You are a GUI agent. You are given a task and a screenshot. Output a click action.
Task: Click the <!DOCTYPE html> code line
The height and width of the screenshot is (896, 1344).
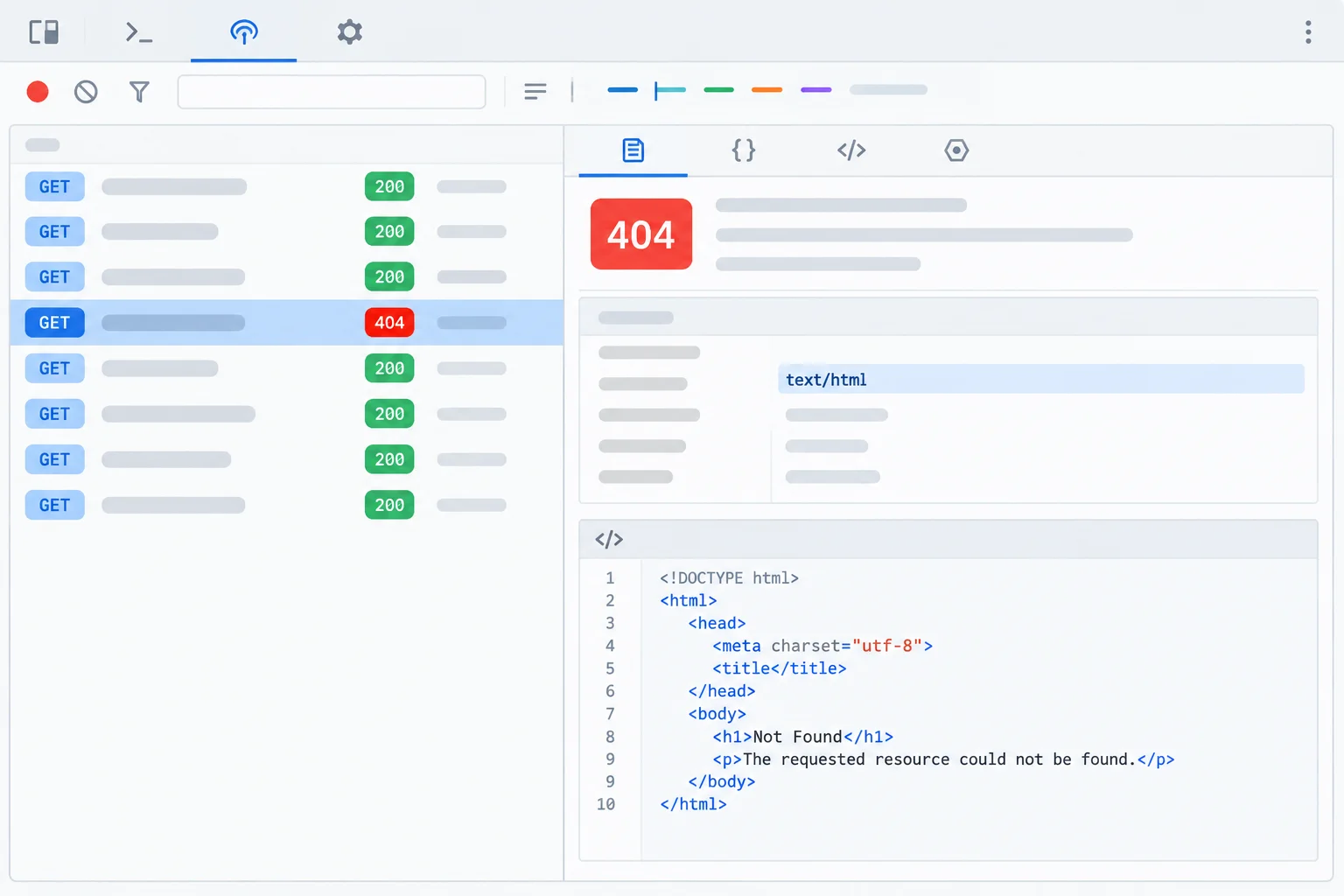pos(729,578)
